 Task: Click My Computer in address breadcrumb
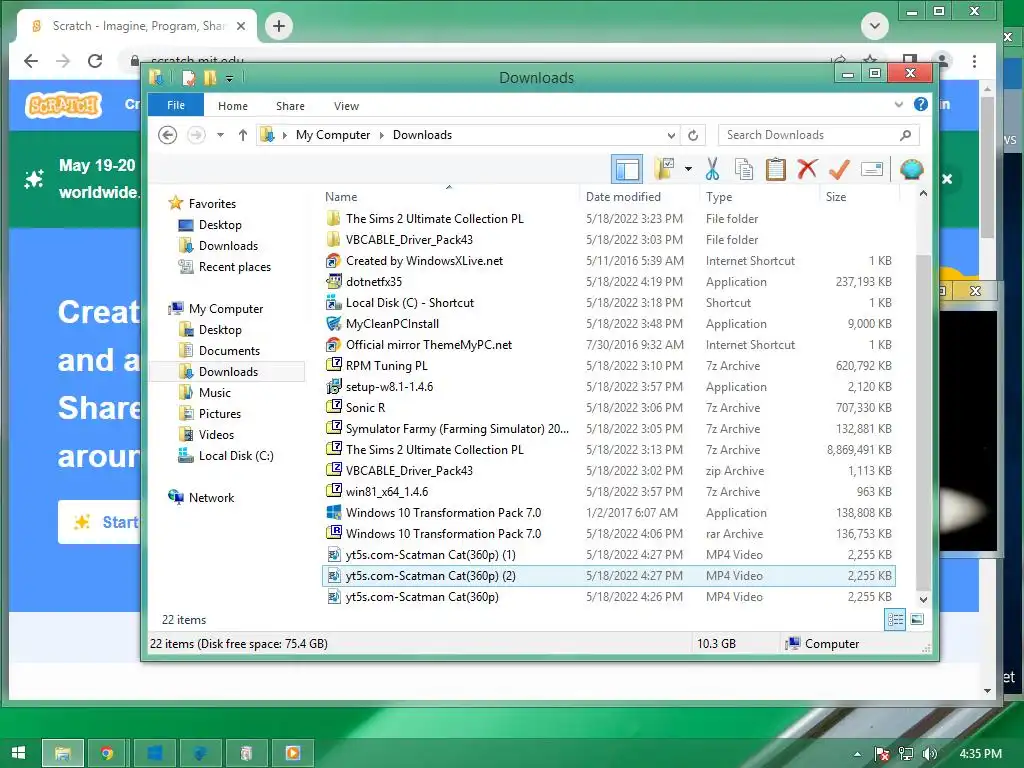[x=332, y=135]
